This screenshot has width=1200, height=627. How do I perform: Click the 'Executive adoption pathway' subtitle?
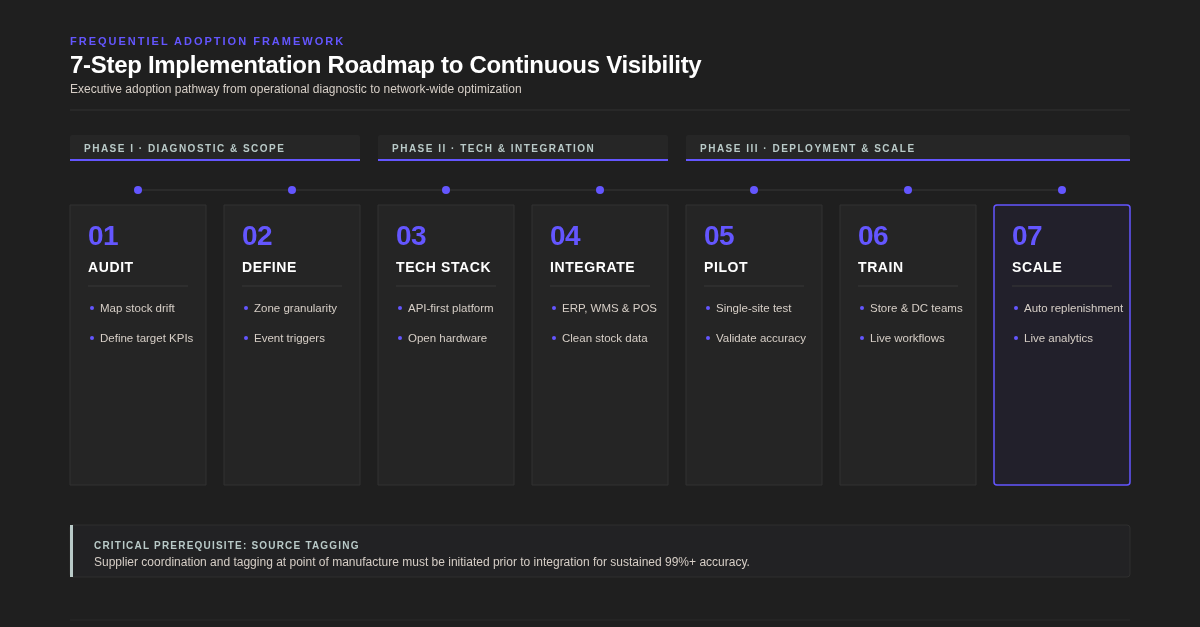[295, 89]
